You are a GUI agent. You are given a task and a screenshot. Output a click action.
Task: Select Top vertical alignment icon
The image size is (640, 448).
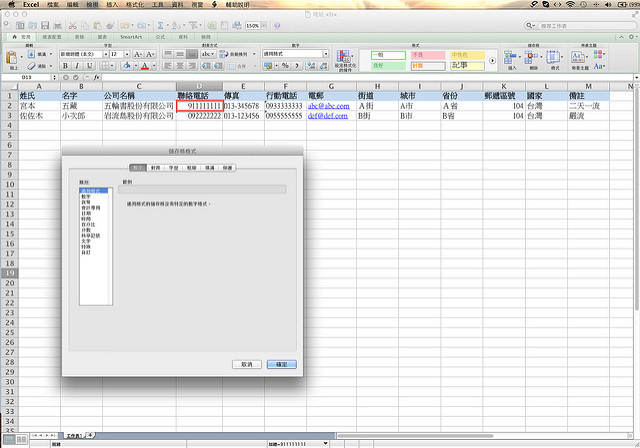point(168,54)
